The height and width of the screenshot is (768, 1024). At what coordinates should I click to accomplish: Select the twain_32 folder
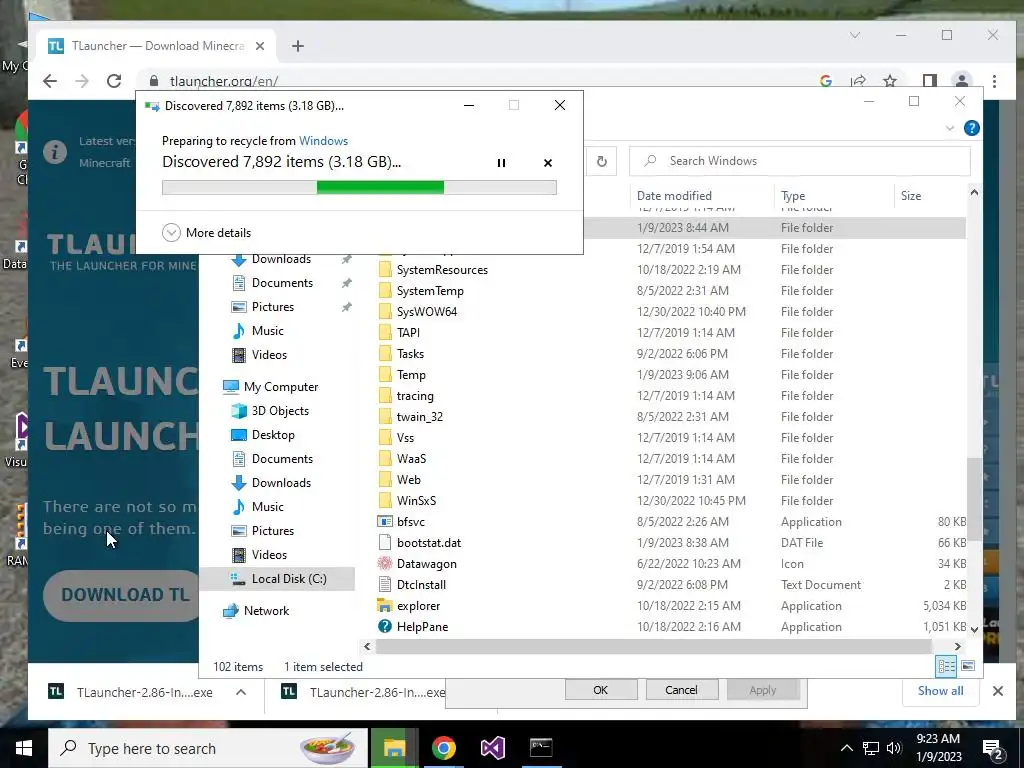click(x=419, y=417)
